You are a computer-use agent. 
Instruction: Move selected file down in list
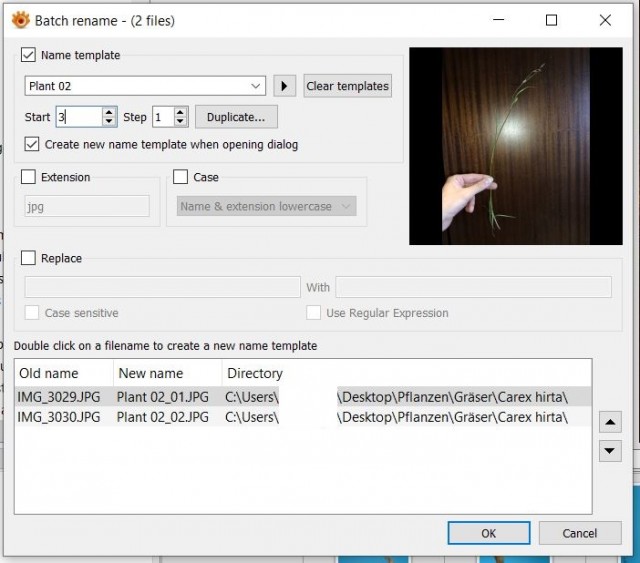610,451
